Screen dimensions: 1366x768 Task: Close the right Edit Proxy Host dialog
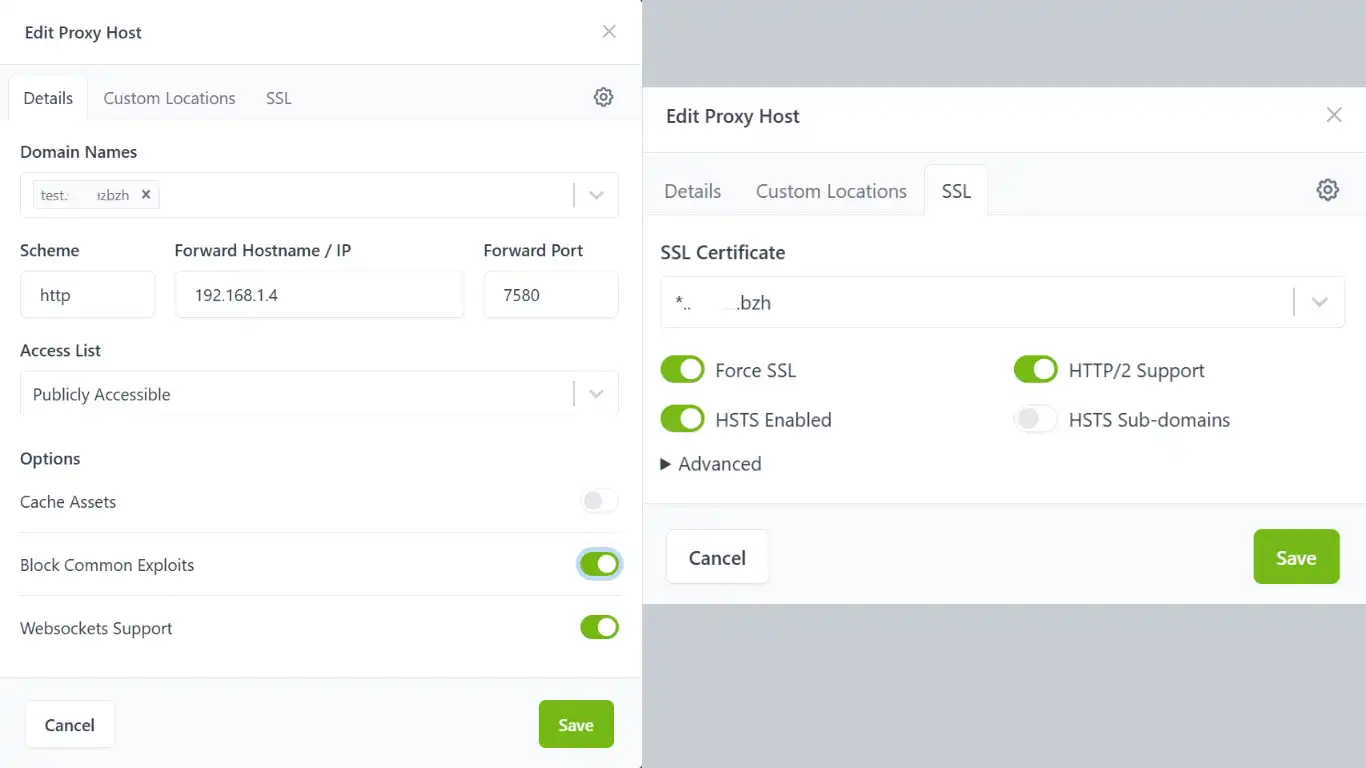(x=1333, y=115)
